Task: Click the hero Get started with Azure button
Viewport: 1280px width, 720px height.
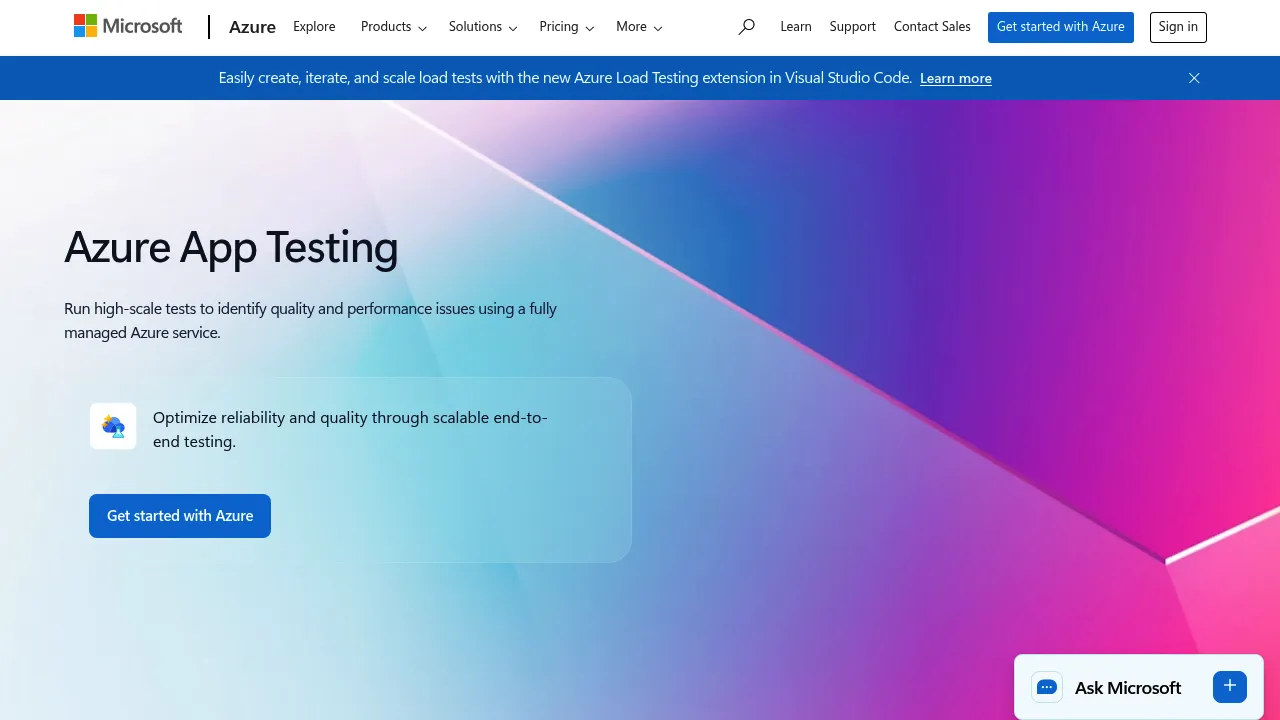Action: coord(180,516)
